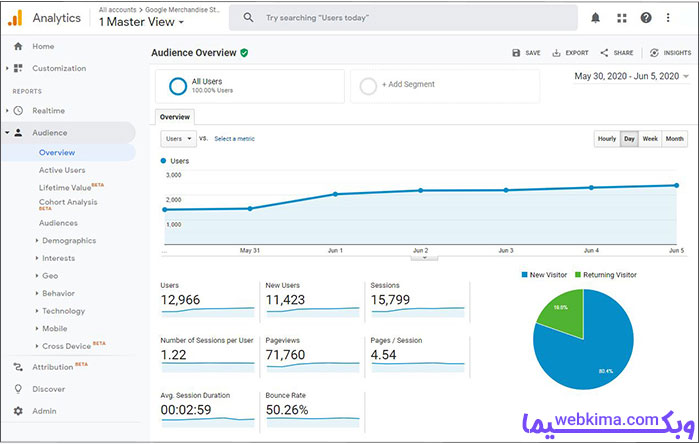700x444 pixels.
Task: Select the Month granularity button
Action: [675, 139]
